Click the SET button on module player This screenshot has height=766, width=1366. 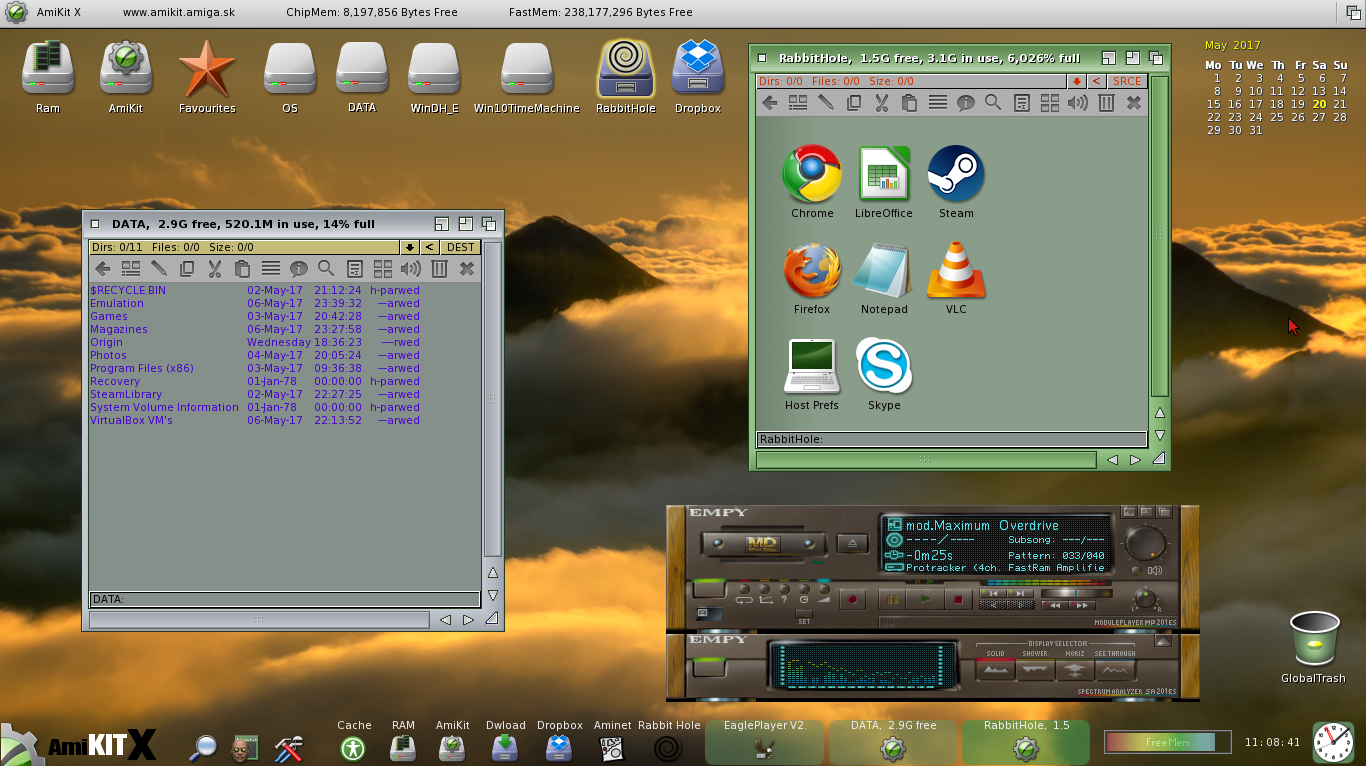(x=804, y=614)
